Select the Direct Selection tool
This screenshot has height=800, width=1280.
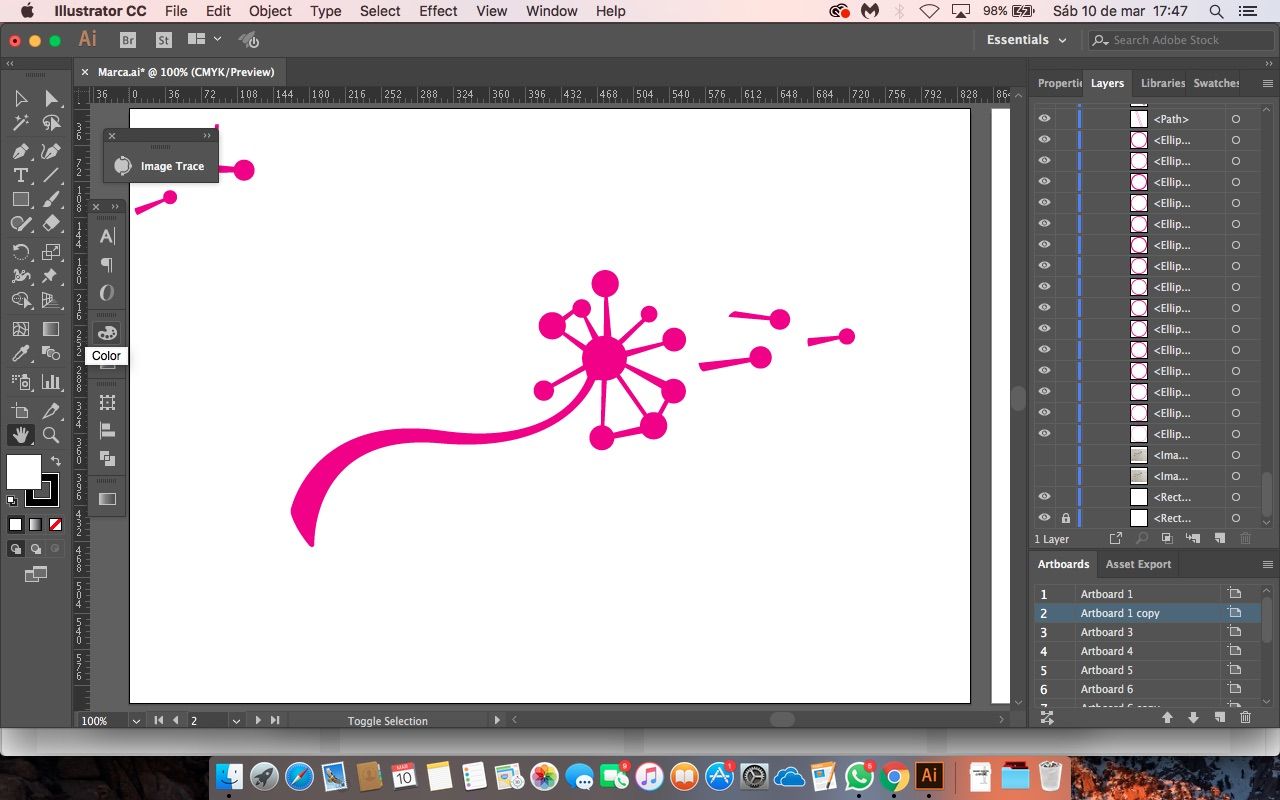click(x=50, y=98)
